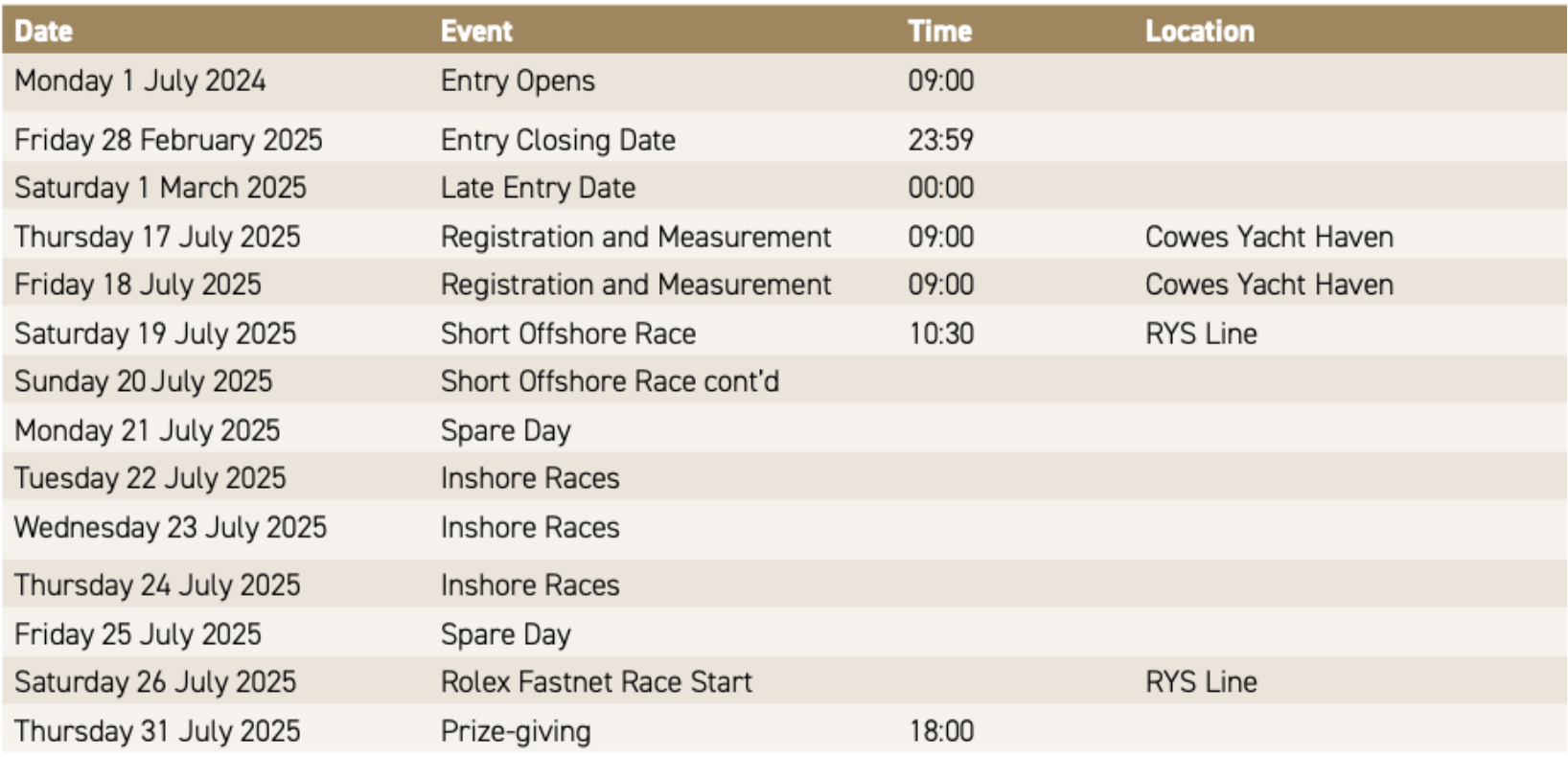Click Cowes Yacht Haven in Friday 18 row

pyautogui.click(x=1269, y=285)
